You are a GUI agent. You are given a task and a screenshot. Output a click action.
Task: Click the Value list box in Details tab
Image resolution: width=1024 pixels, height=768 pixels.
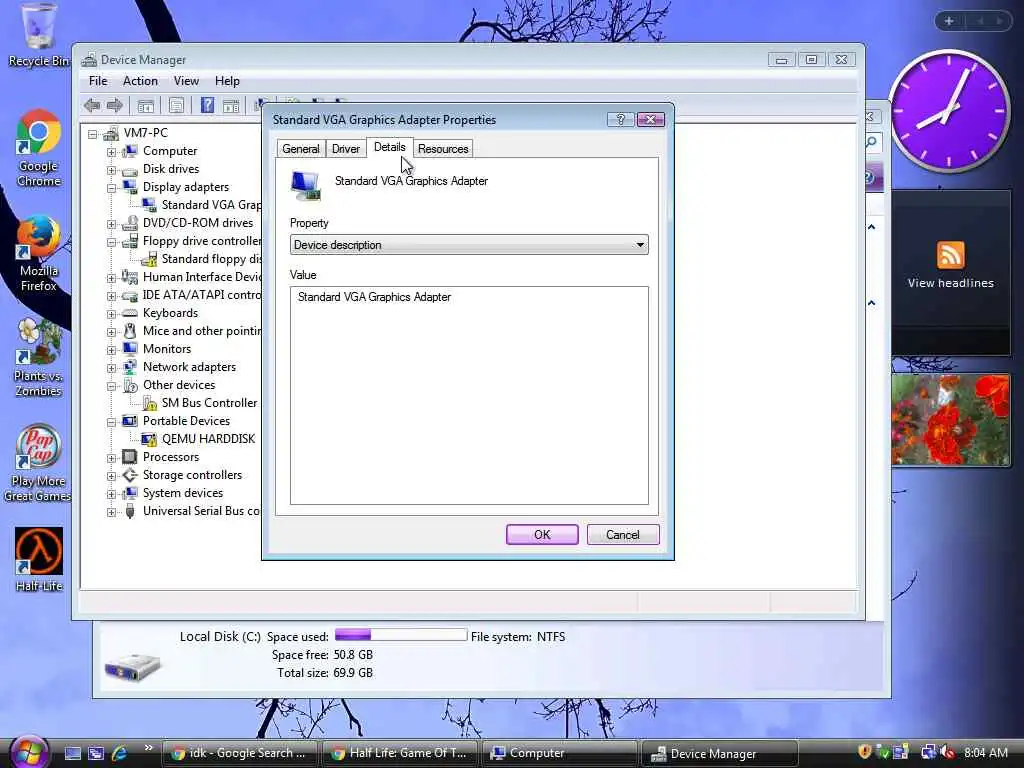[469, 395]
